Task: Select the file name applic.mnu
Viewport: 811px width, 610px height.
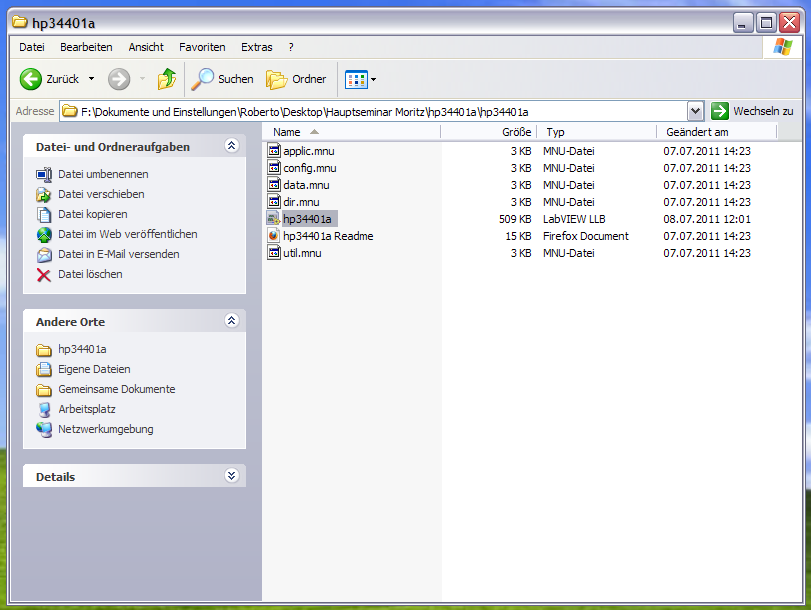Action: (x=309, y=151)
